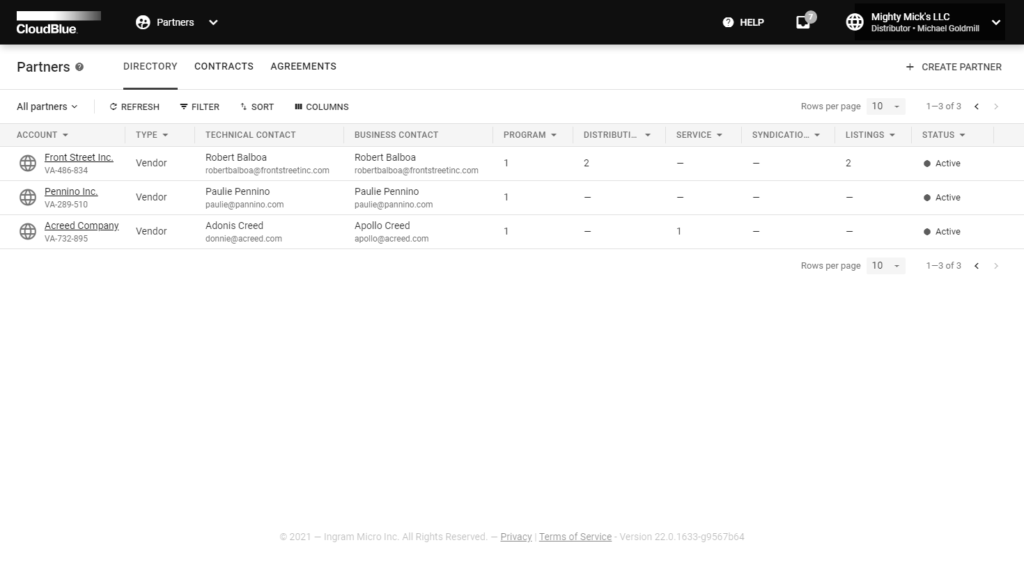
Task: Click the globe icon for Pennino Inc.
Action: click(28, 197)
